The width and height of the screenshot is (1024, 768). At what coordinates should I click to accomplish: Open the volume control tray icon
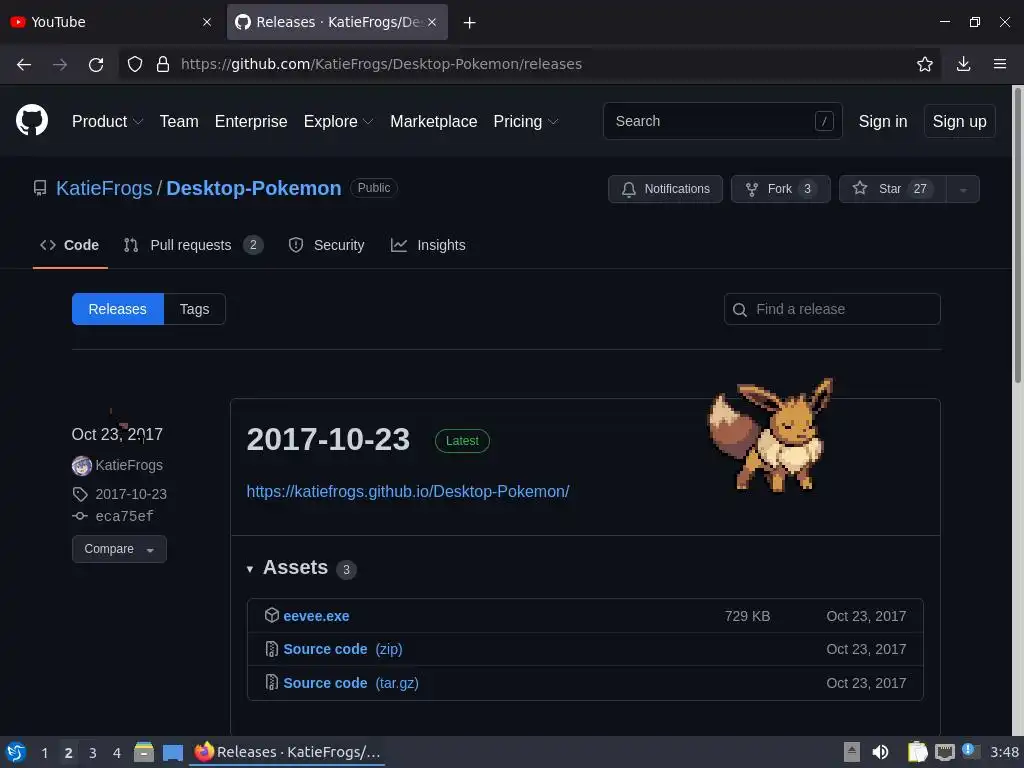(880, 752)
